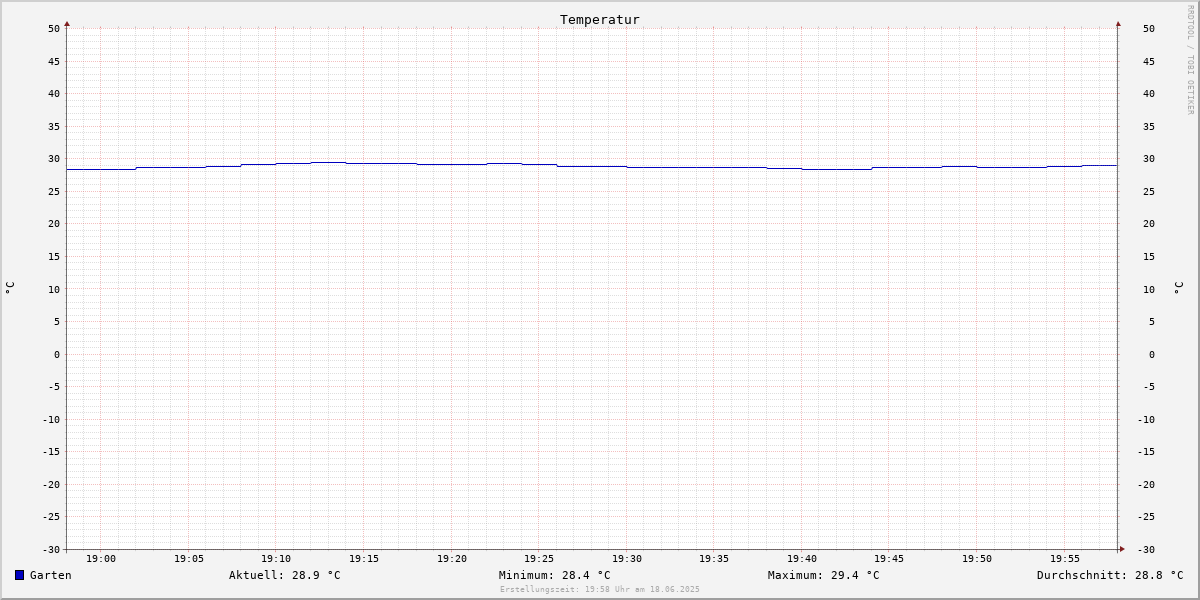Click the Erstellungszeit timestamp footer text
Viewport: 1200px width, 600px height.
(x=600, y=590)
